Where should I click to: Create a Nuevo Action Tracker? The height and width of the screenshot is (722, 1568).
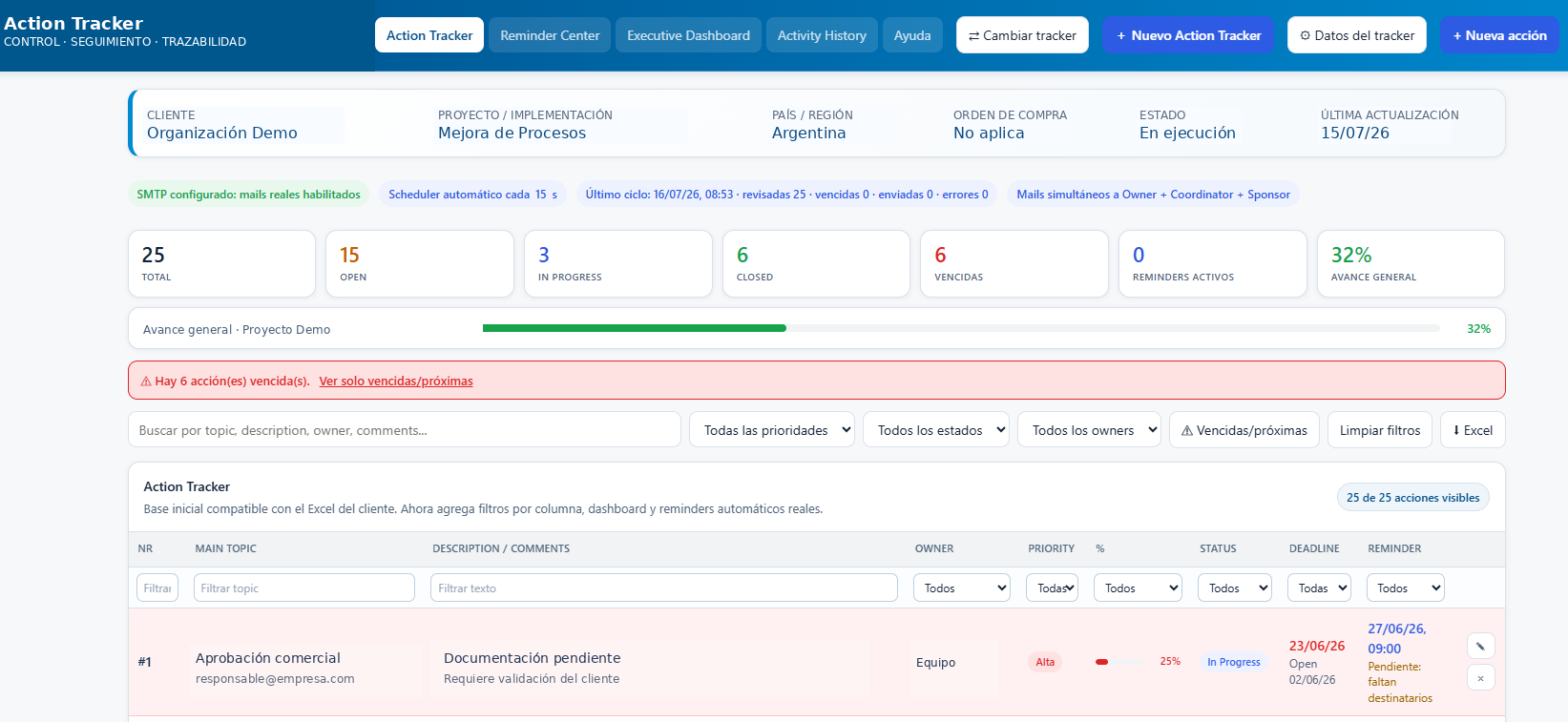coord(1188,35)
